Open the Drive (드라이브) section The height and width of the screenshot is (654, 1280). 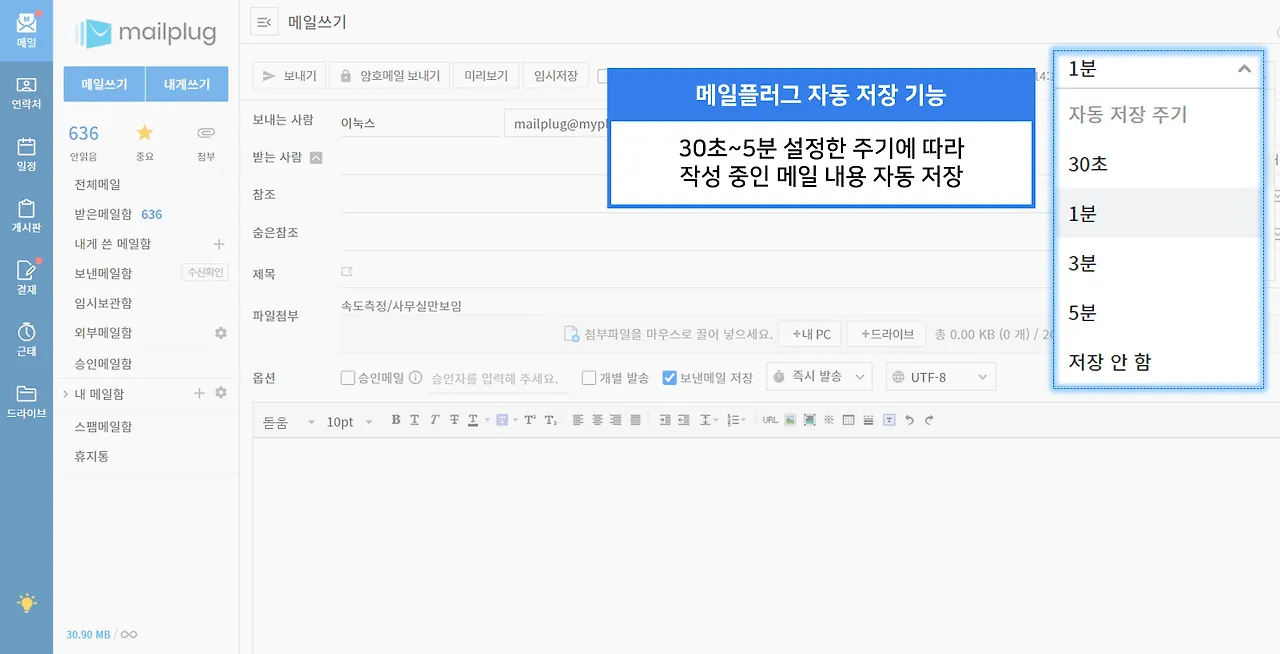pyautogui.click(x=26, y=401)
